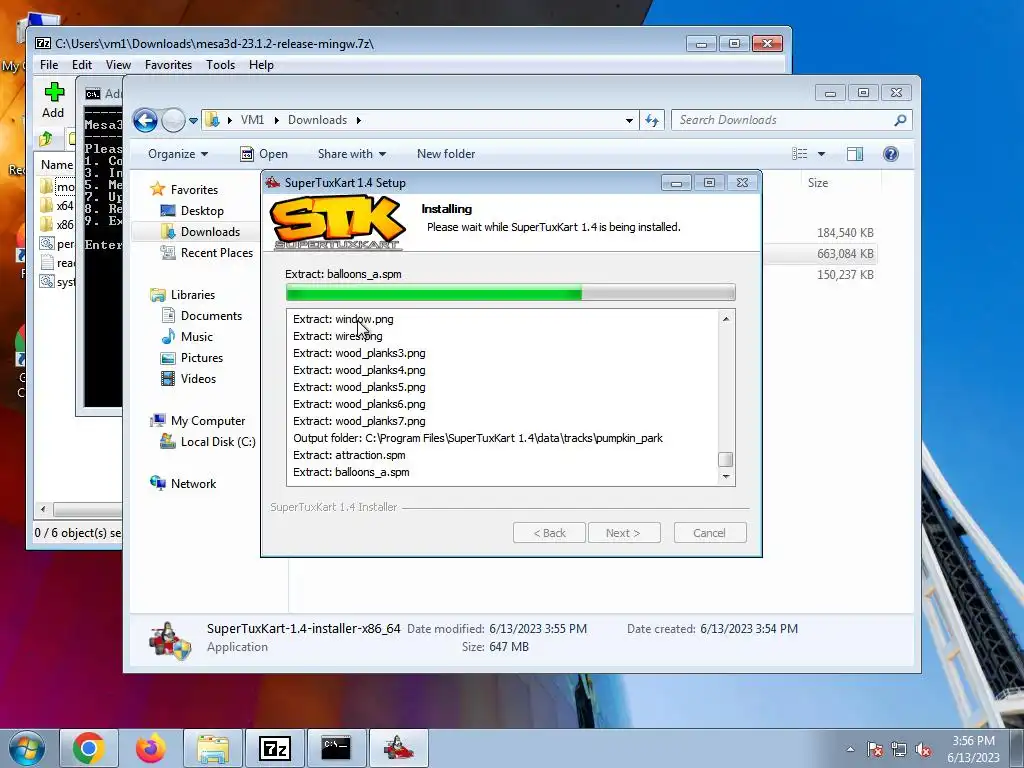This screenshot has width=1024, height=768.
Task: Switch to 7-Zip in the taskbar
Action: pos(275,748)
